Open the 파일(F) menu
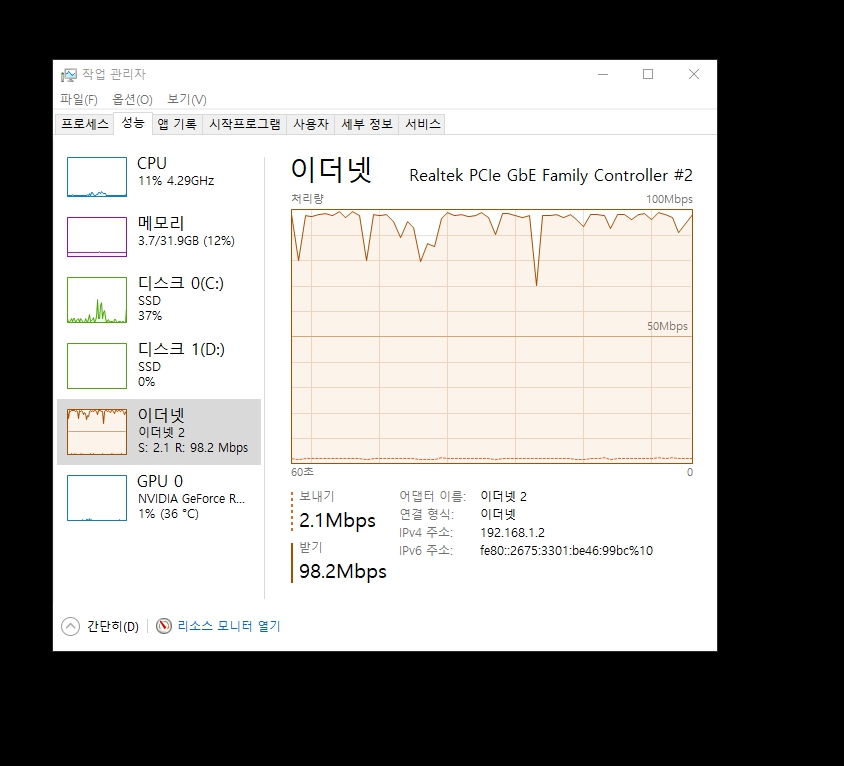This screenshot has width=844, height=766. [79, 100]
